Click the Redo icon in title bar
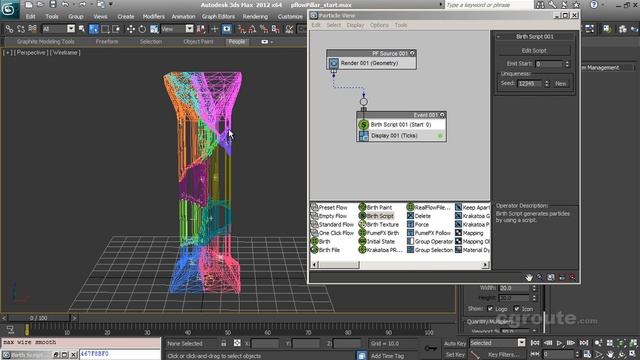The width and height of the screenshot is (640, 360). pos(82,4)
